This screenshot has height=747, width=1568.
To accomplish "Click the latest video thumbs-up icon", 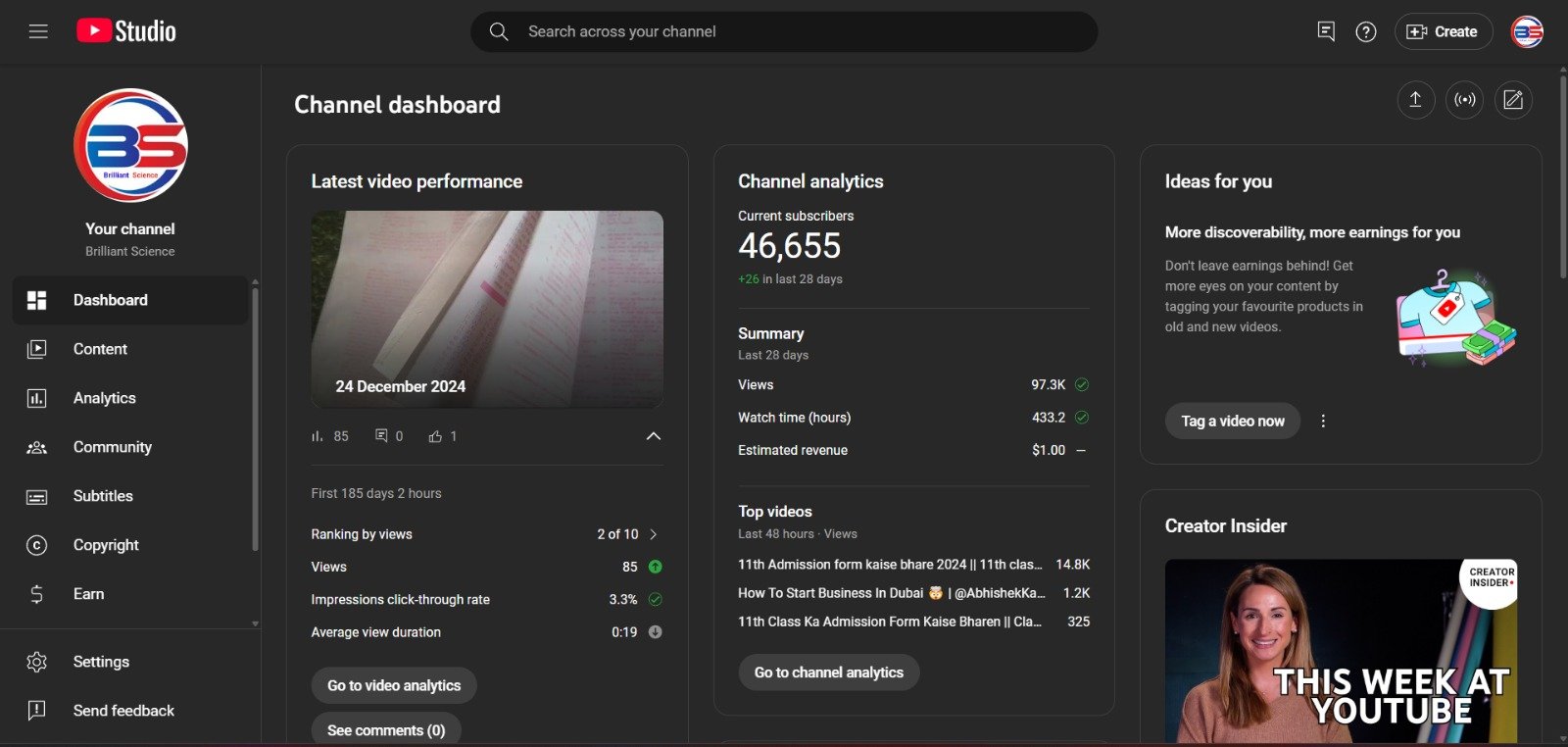I will pos(435,436).
